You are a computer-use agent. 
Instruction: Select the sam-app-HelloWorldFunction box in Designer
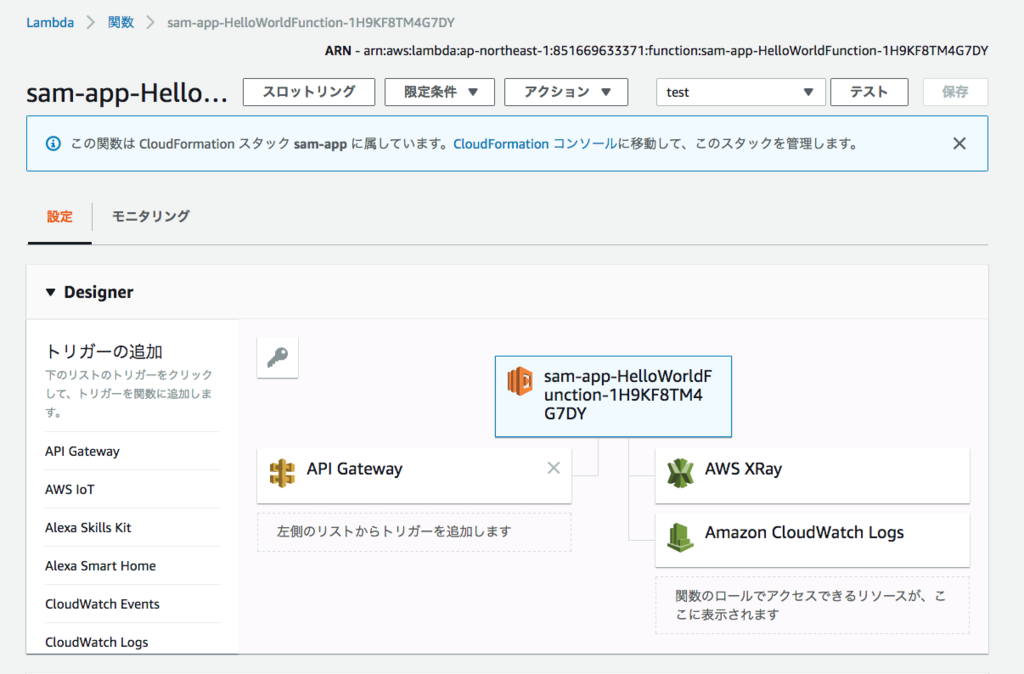coord(613,396)
